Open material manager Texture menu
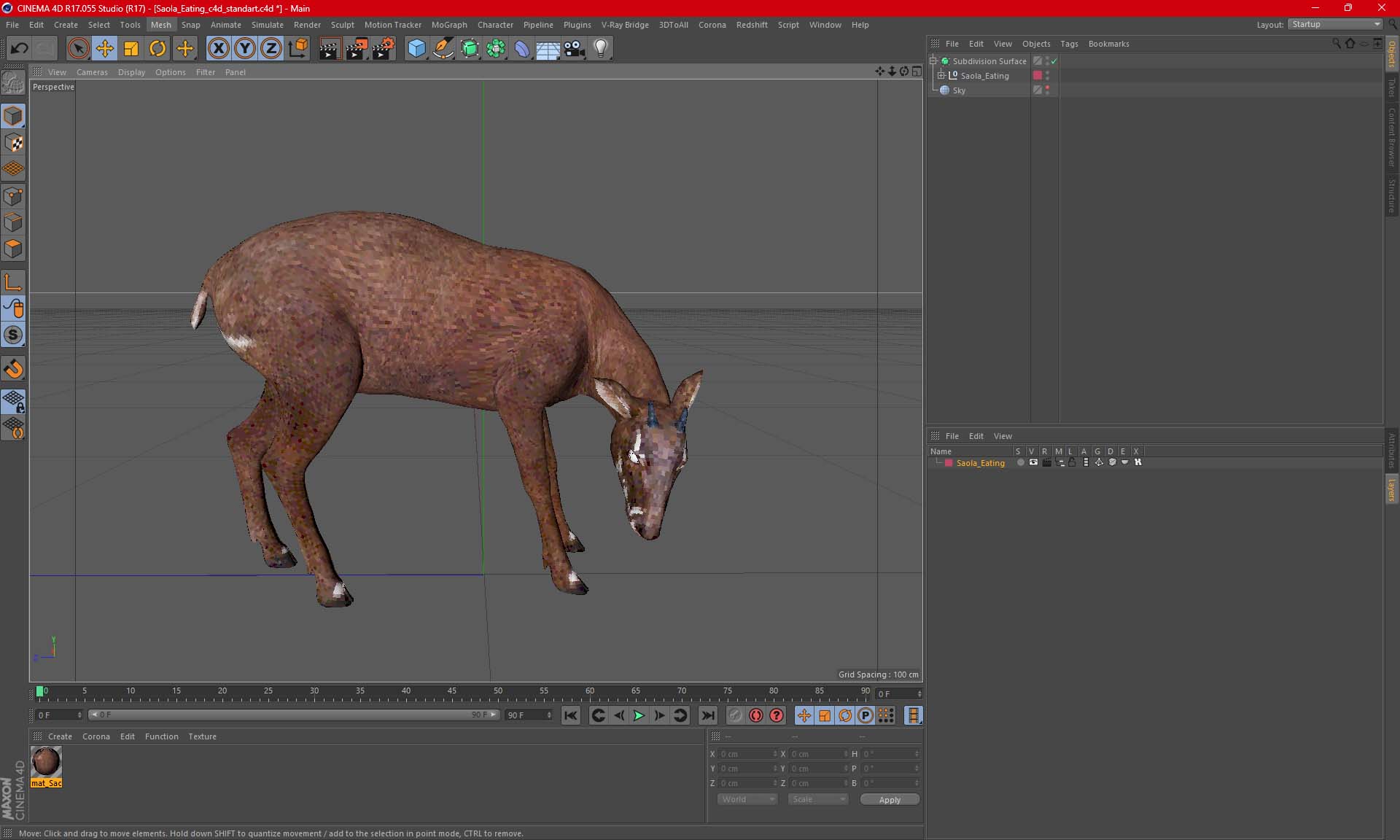This screenshot has width=1400, height=840. click(202, 736)
